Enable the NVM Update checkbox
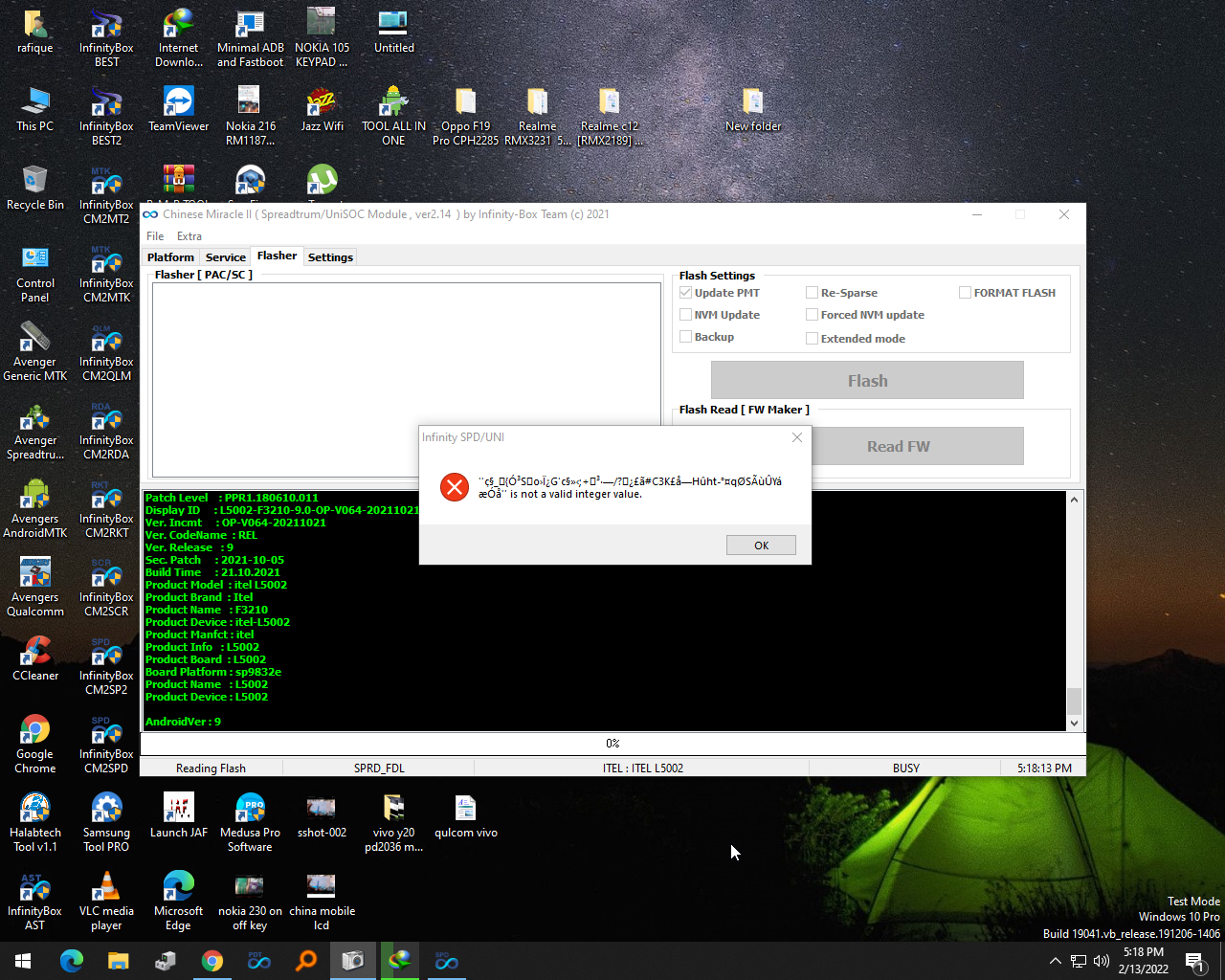The height and width of the screenshot is (980, 1225). click(x=685, y=315)
